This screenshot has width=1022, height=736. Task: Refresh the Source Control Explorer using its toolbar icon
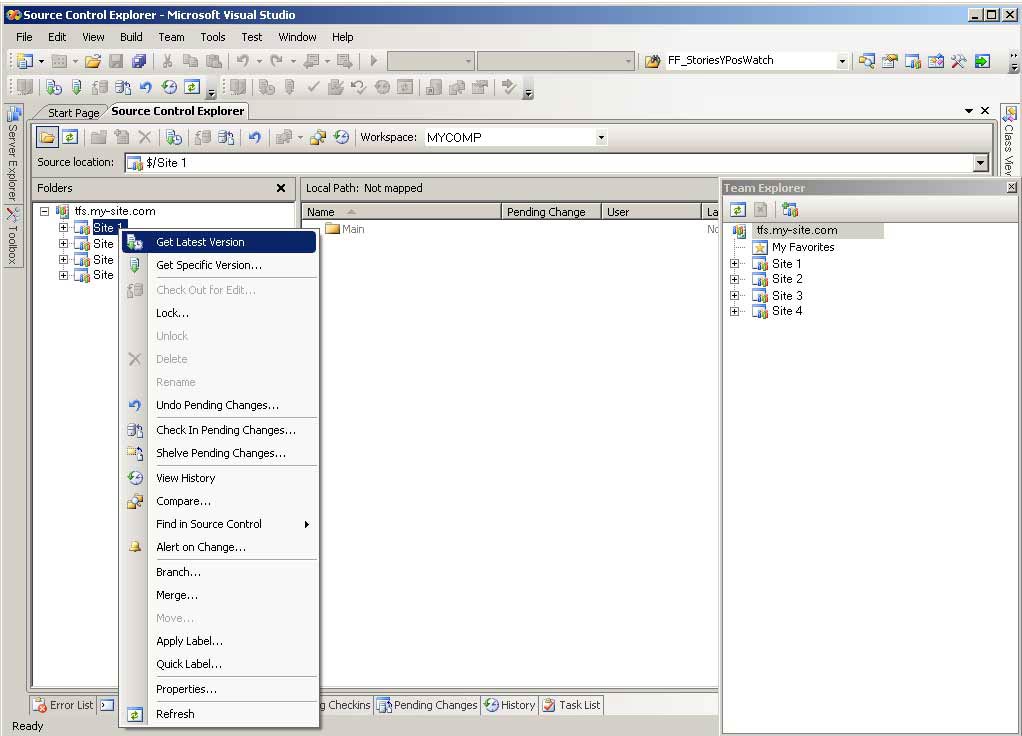pos(70,137)
